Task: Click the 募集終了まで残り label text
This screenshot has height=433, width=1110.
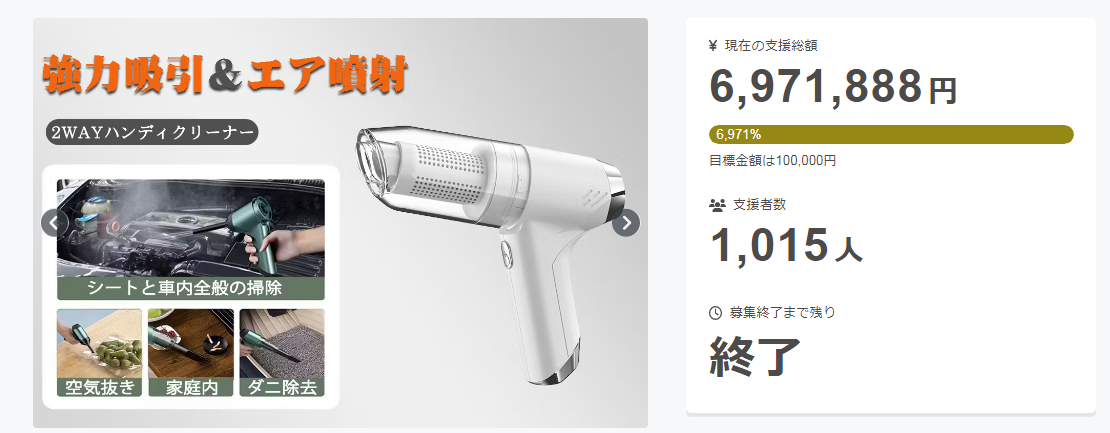Action: coord(783,312)
